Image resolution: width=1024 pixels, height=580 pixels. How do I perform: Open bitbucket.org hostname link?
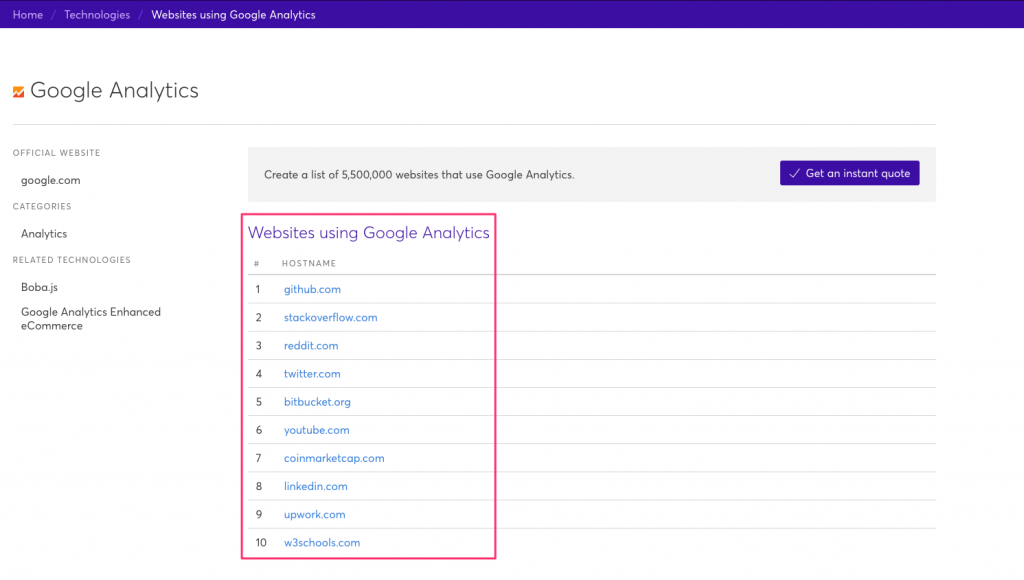click(x=317, y=402)
